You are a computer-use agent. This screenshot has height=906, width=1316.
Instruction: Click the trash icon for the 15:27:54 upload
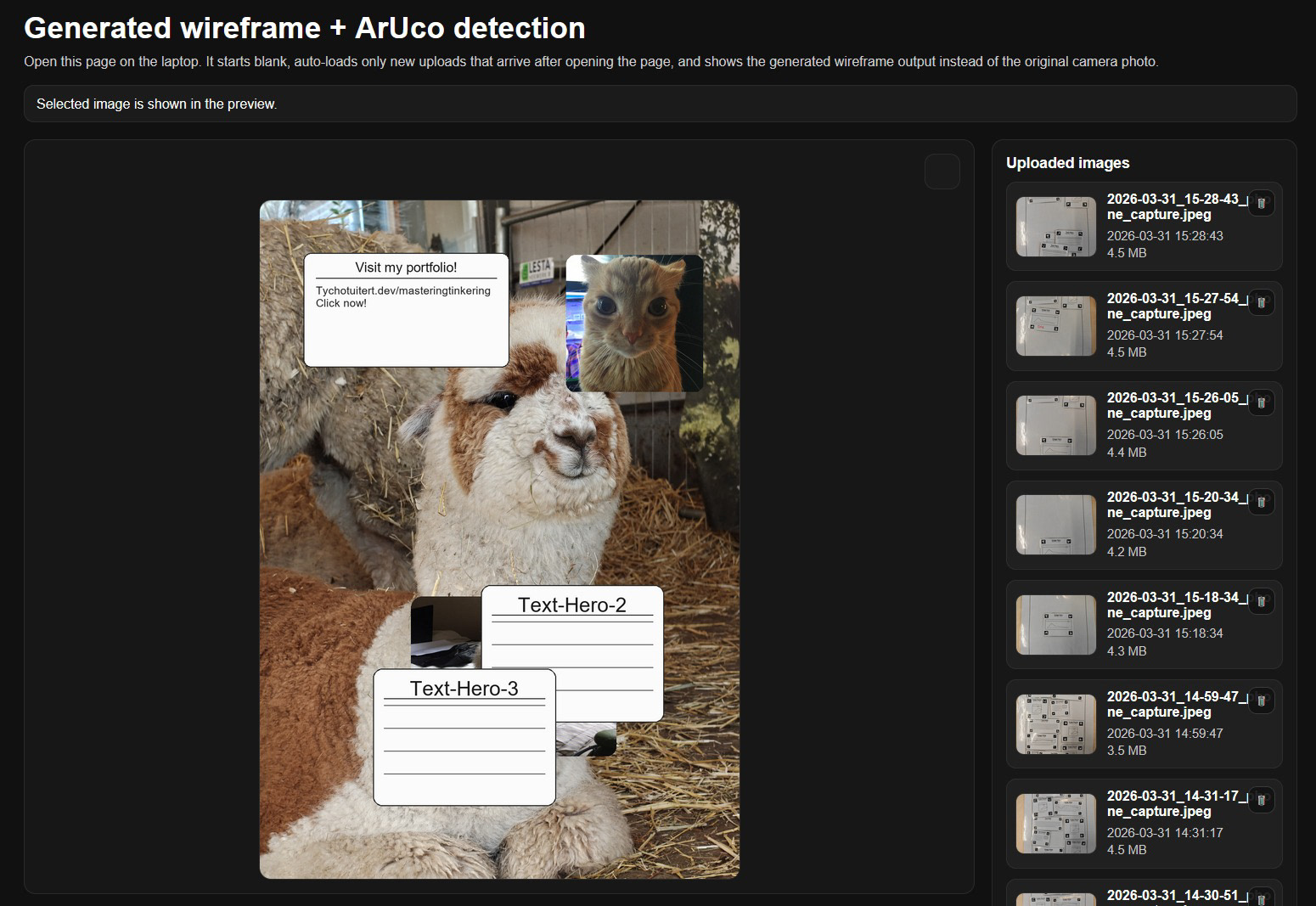tap(1261, 302)
